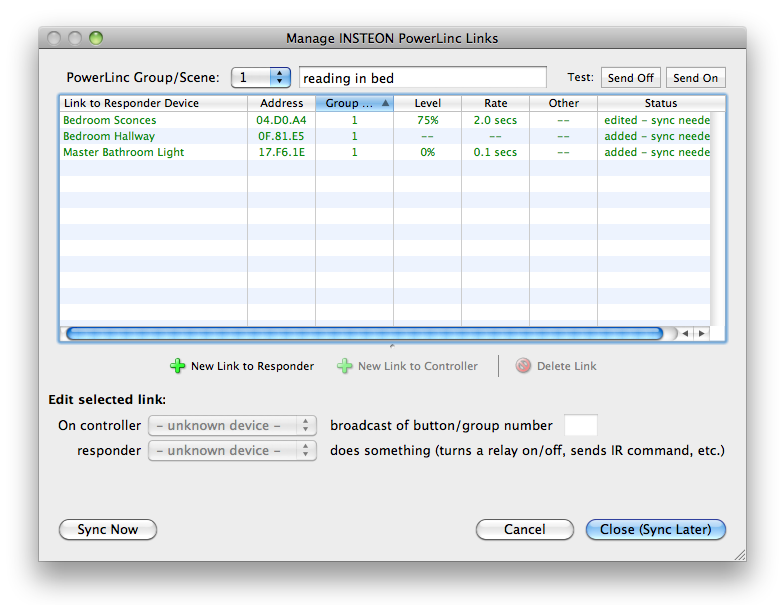Select the Master Bathroom Light row
This screenshot has height=605, width=782.
click(x=385, y=152)
